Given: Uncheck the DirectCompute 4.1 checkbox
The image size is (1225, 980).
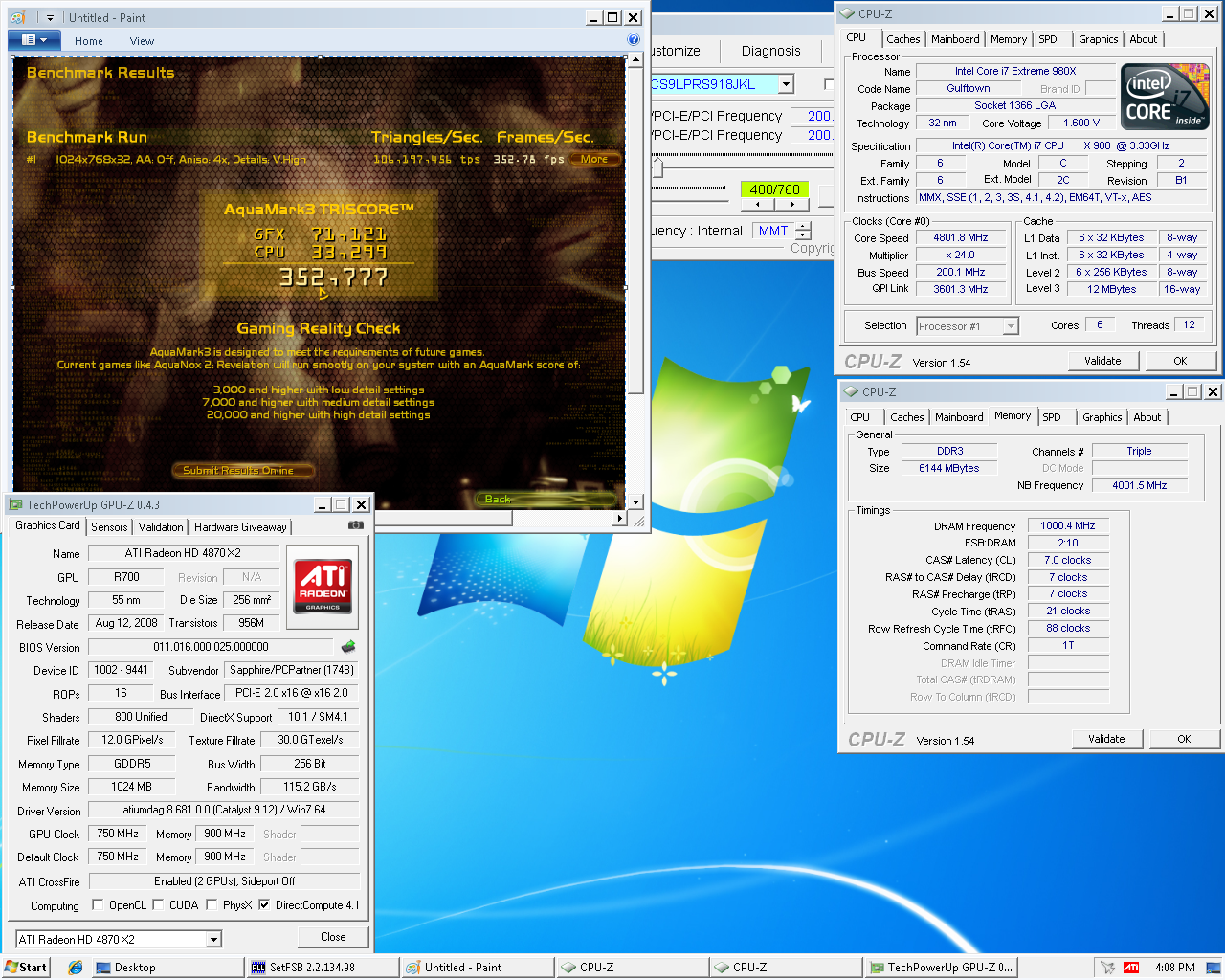Looking at the screenshot, I should pyautogui.click(x=264, y=904).
